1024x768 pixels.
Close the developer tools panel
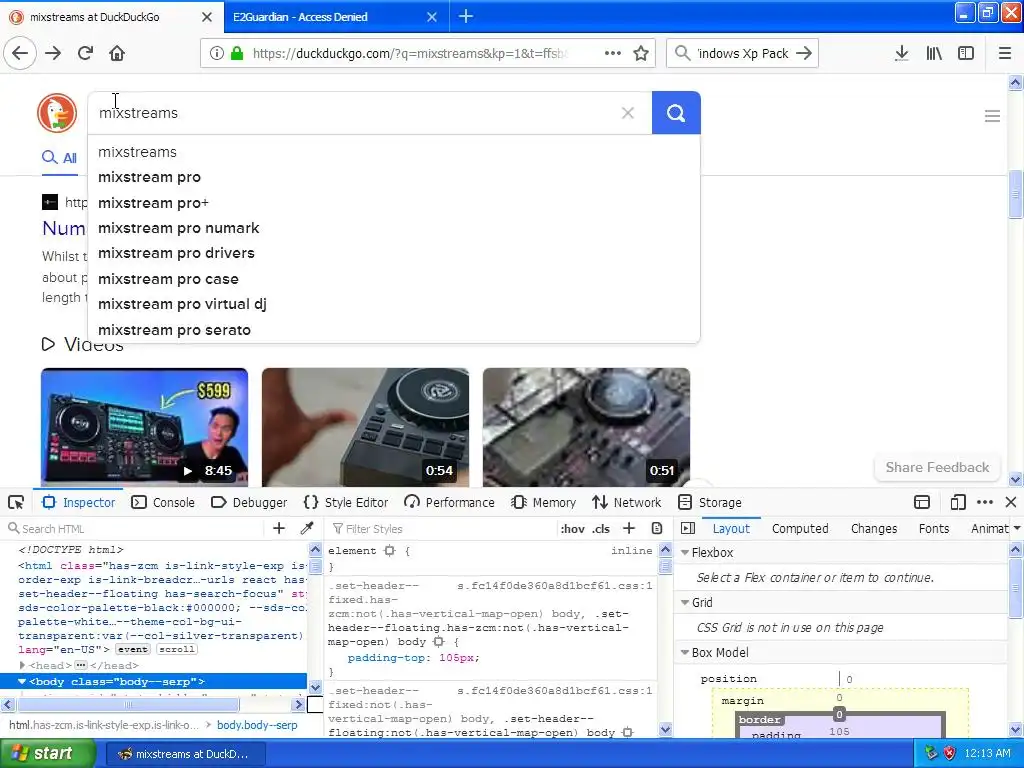(1011, 502)
